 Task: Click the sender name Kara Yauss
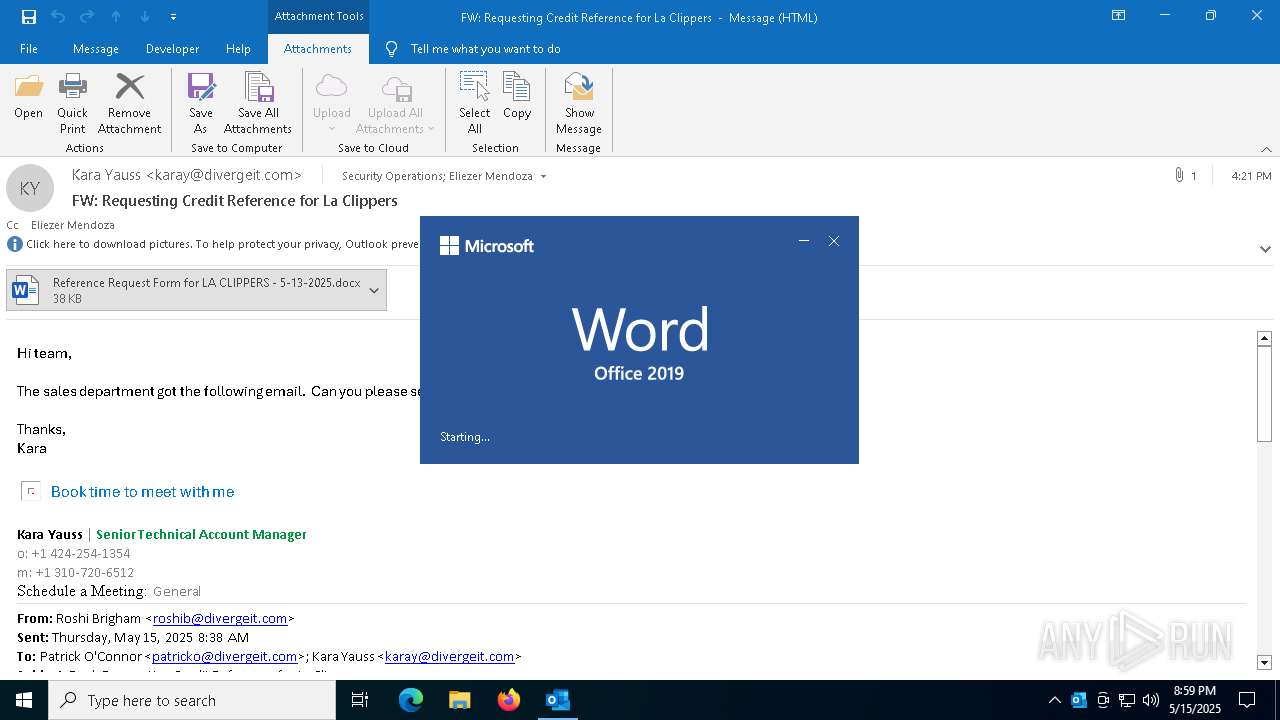(107, 175)
